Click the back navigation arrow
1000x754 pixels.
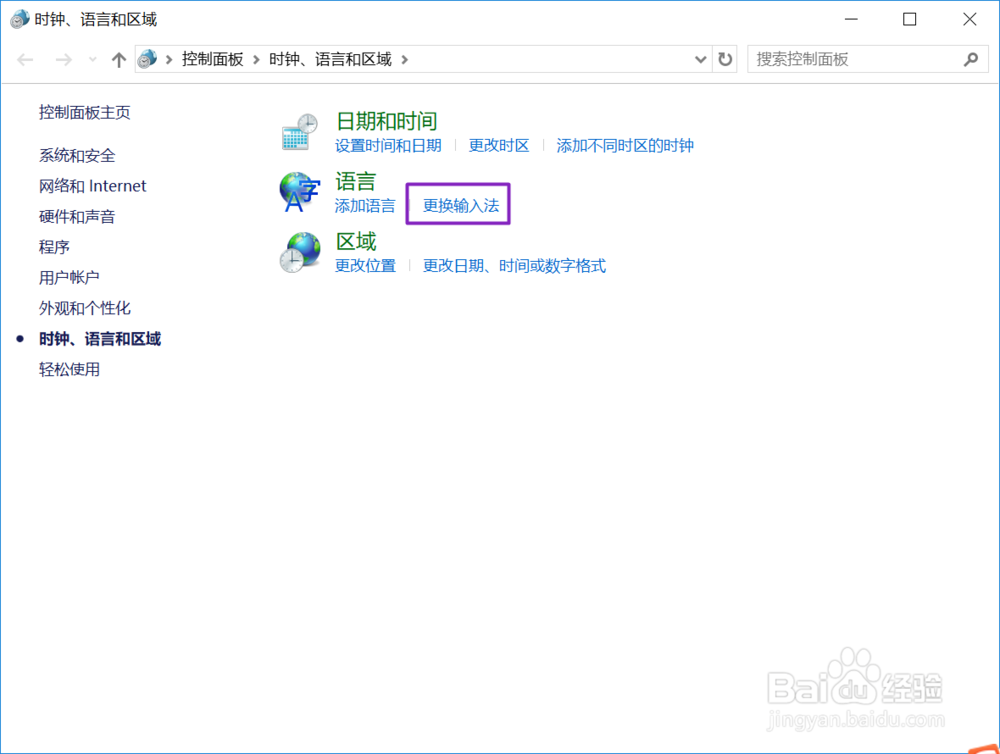pyautogui.click(x=25, y=59)
